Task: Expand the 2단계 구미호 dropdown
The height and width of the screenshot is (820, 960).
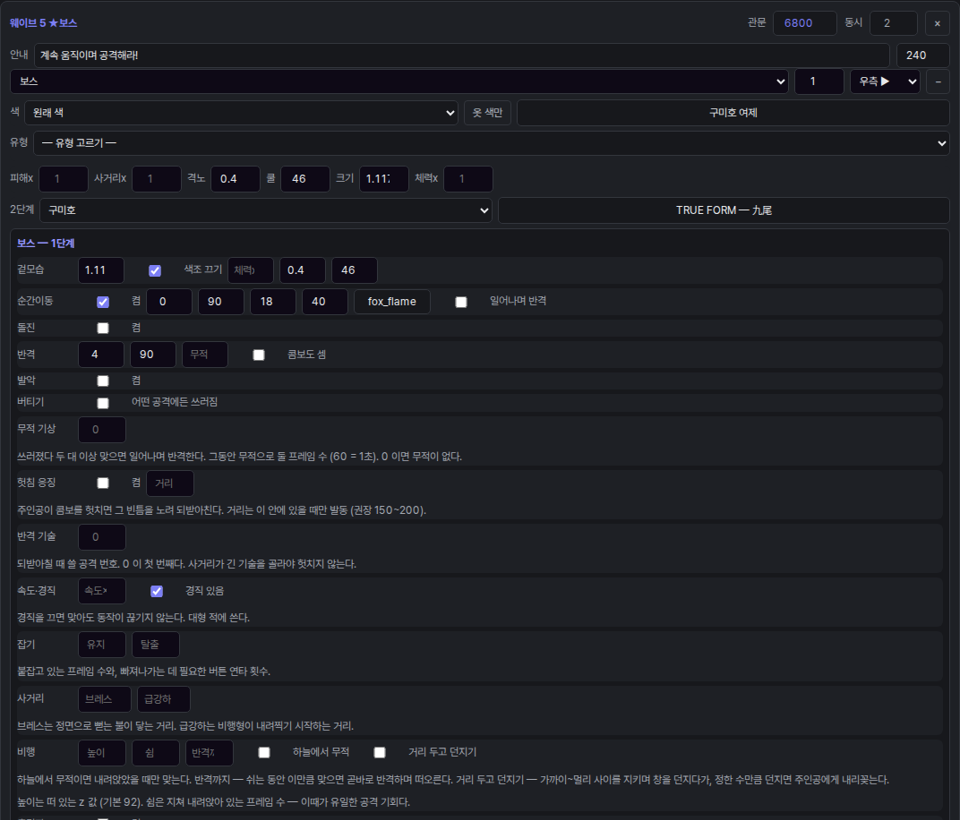Action: [x=266, y=210]
